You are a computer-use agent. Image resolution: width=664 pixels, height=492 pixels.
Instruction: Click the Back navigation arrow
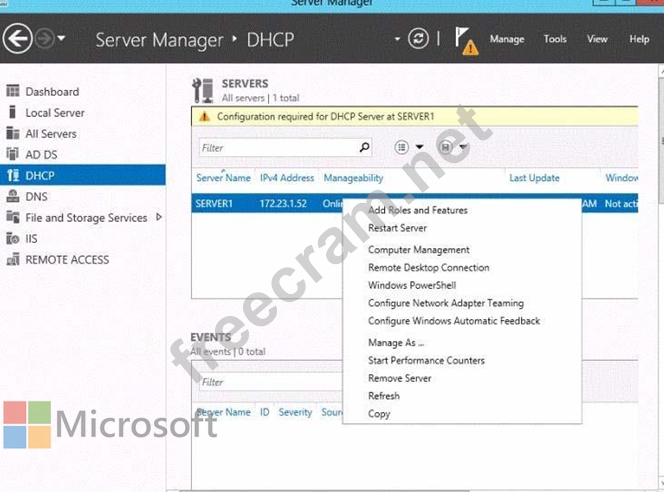17,39
